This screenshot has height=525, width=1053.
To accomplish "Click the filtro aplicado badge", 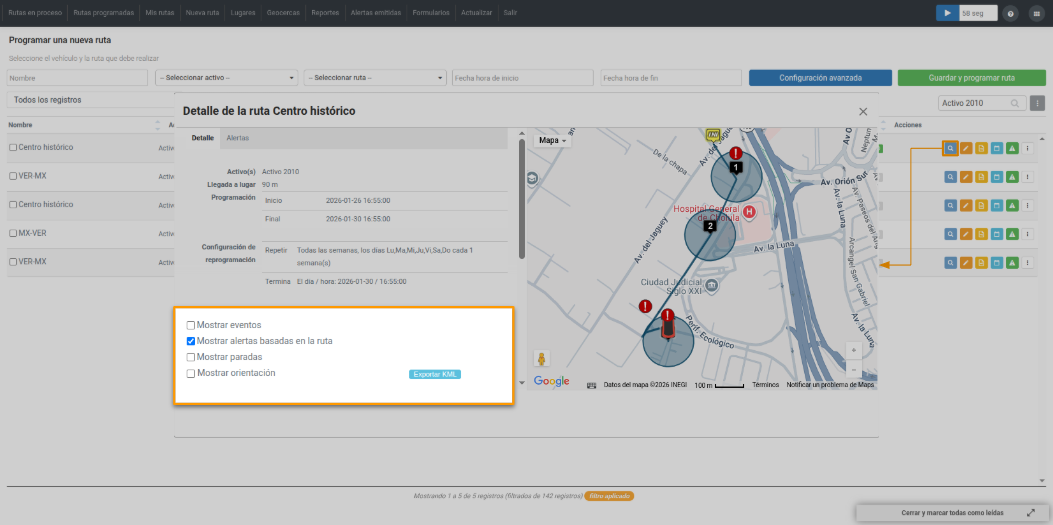I will (x=609, y=496).
